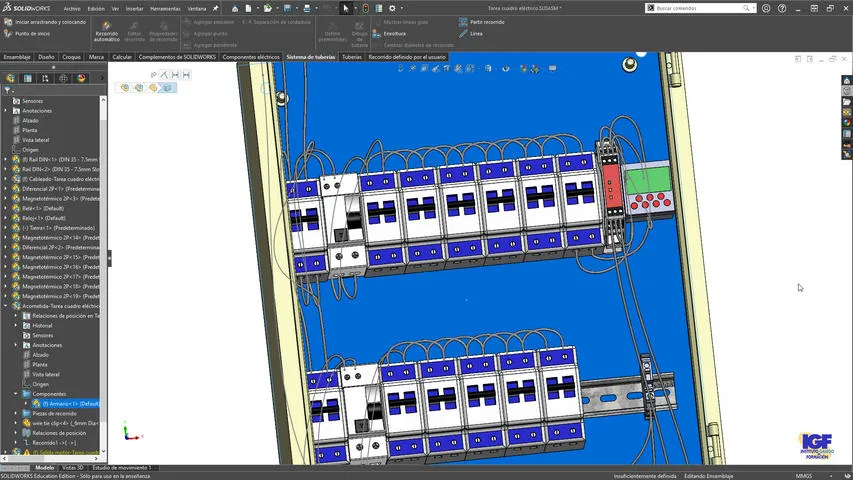Click the Línea sketch command
Image resolution: width=853 pixels, height=480 pixels.
tap(471, 34)
